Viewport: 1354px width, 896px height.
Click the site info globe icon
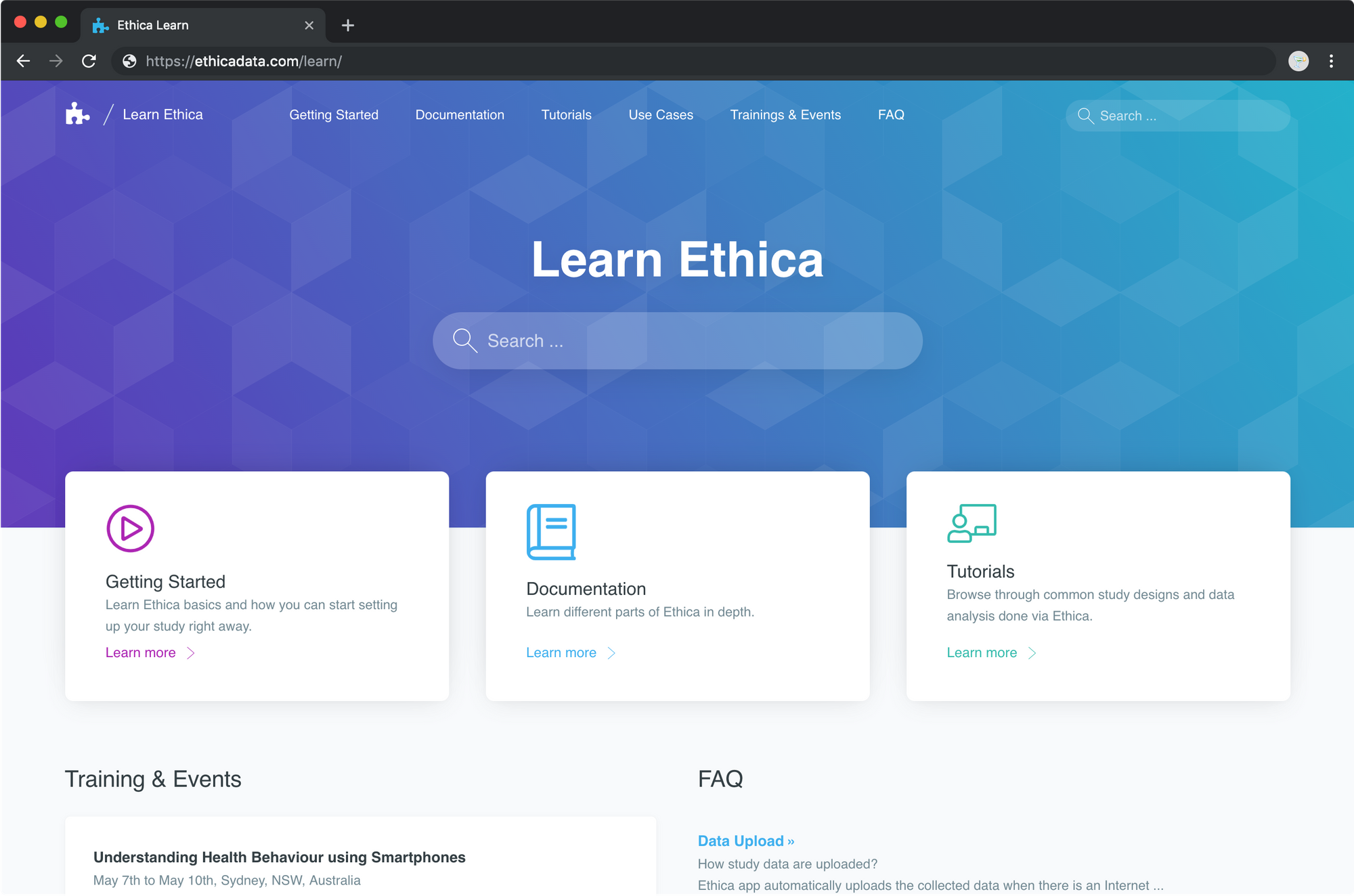pyautogui.click(x=129, y=62)
